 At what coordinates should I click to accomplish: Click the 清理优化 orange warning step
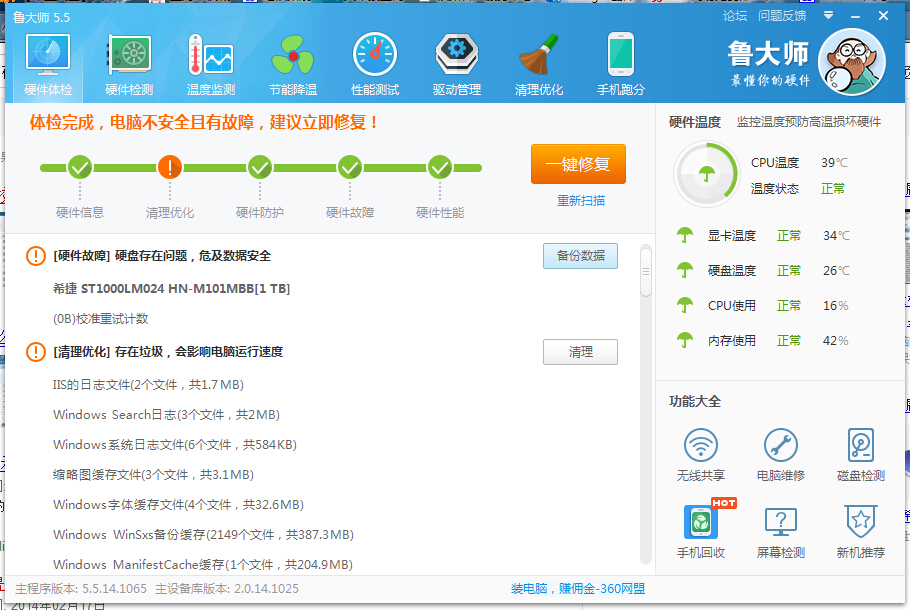tap(169, 168)
